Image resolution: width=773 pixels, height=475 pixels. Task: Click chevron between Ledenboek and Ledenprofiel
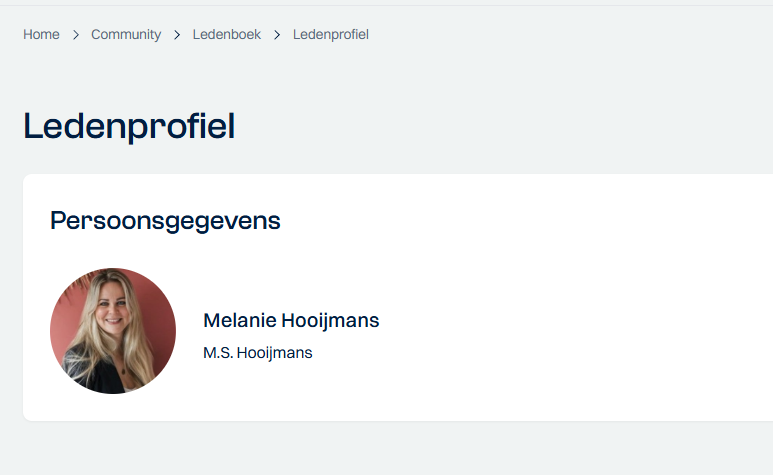(x=277, y=35)
